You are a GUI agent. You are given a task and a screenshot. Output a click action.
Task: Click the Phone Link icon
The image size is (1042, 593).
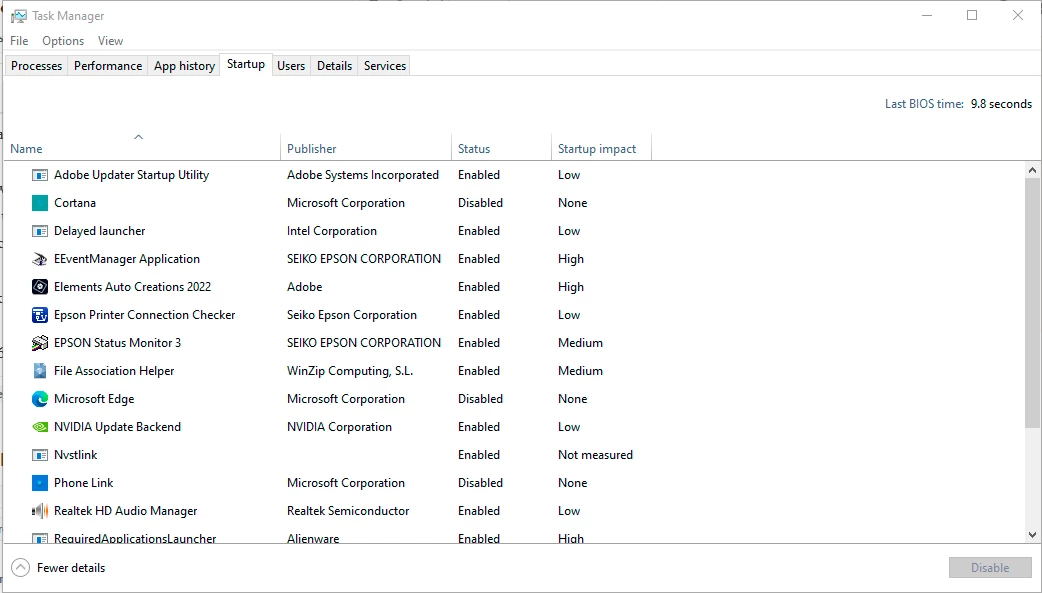(40, 483)
